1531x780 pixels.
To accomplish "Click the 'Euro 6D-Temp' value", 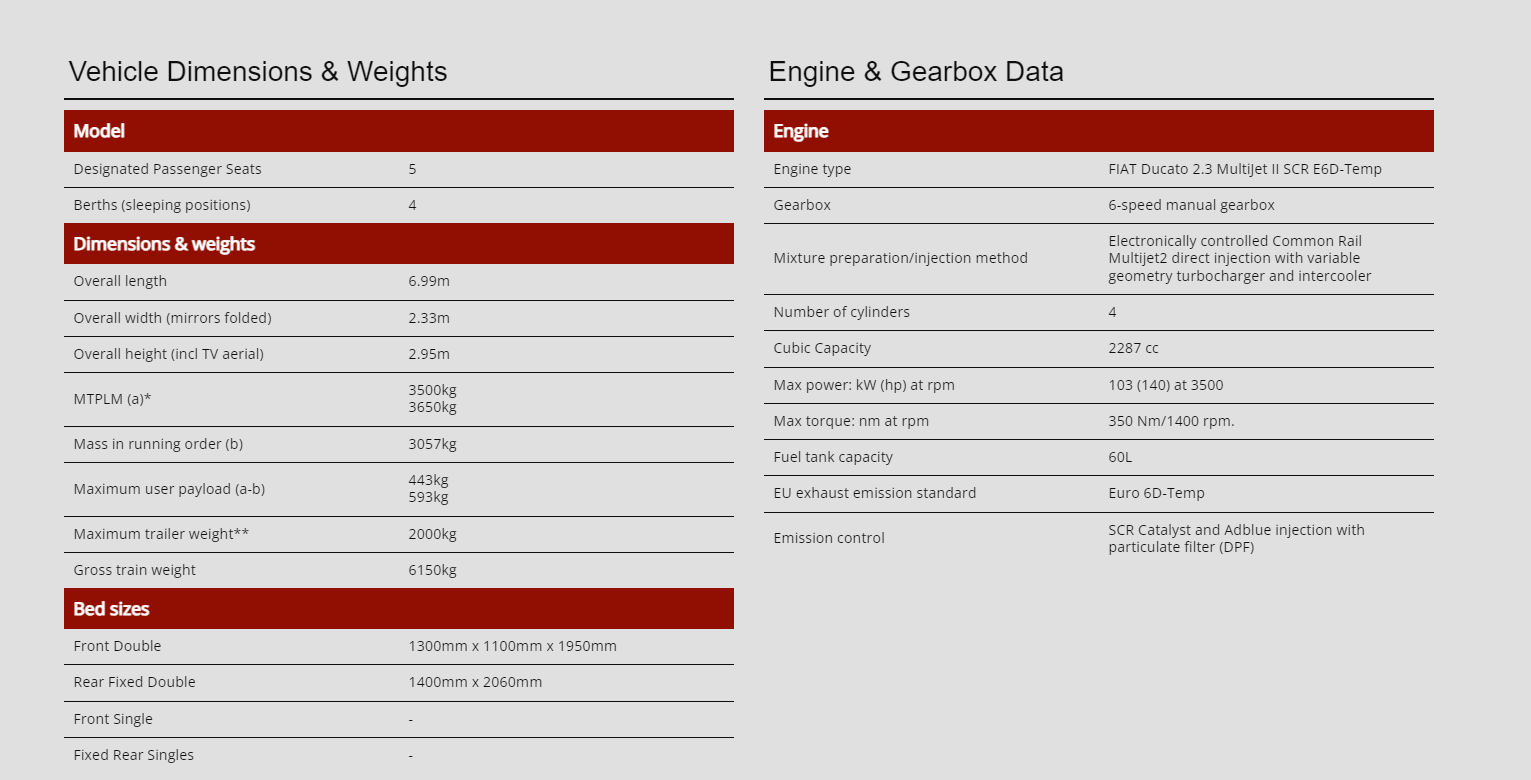I will click(1156, 493).
